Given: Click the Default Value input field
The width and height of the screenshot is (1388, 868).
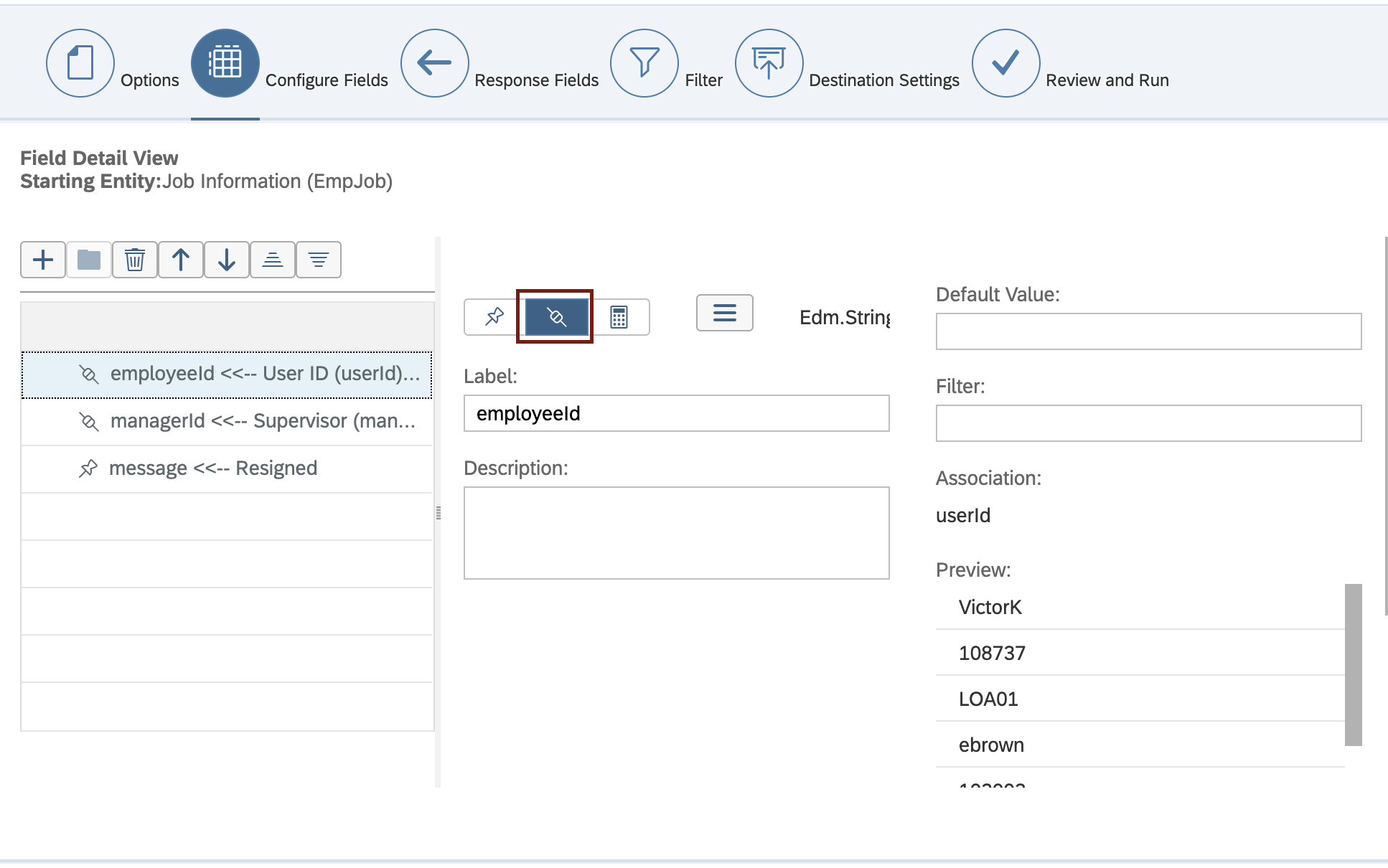Looking at the screenshot, I should [1148, 331].
